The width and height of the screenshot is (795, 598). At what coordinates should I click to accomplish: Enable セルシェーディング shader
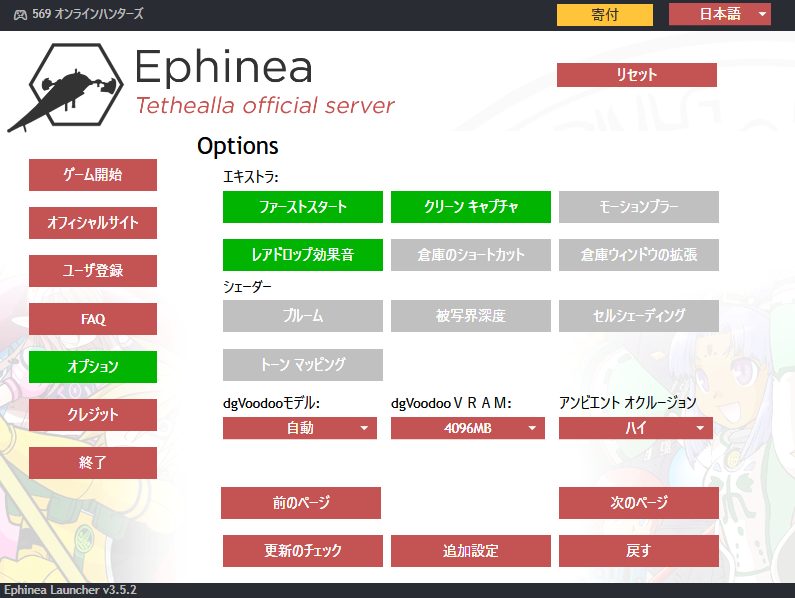[x=639, y=316]
